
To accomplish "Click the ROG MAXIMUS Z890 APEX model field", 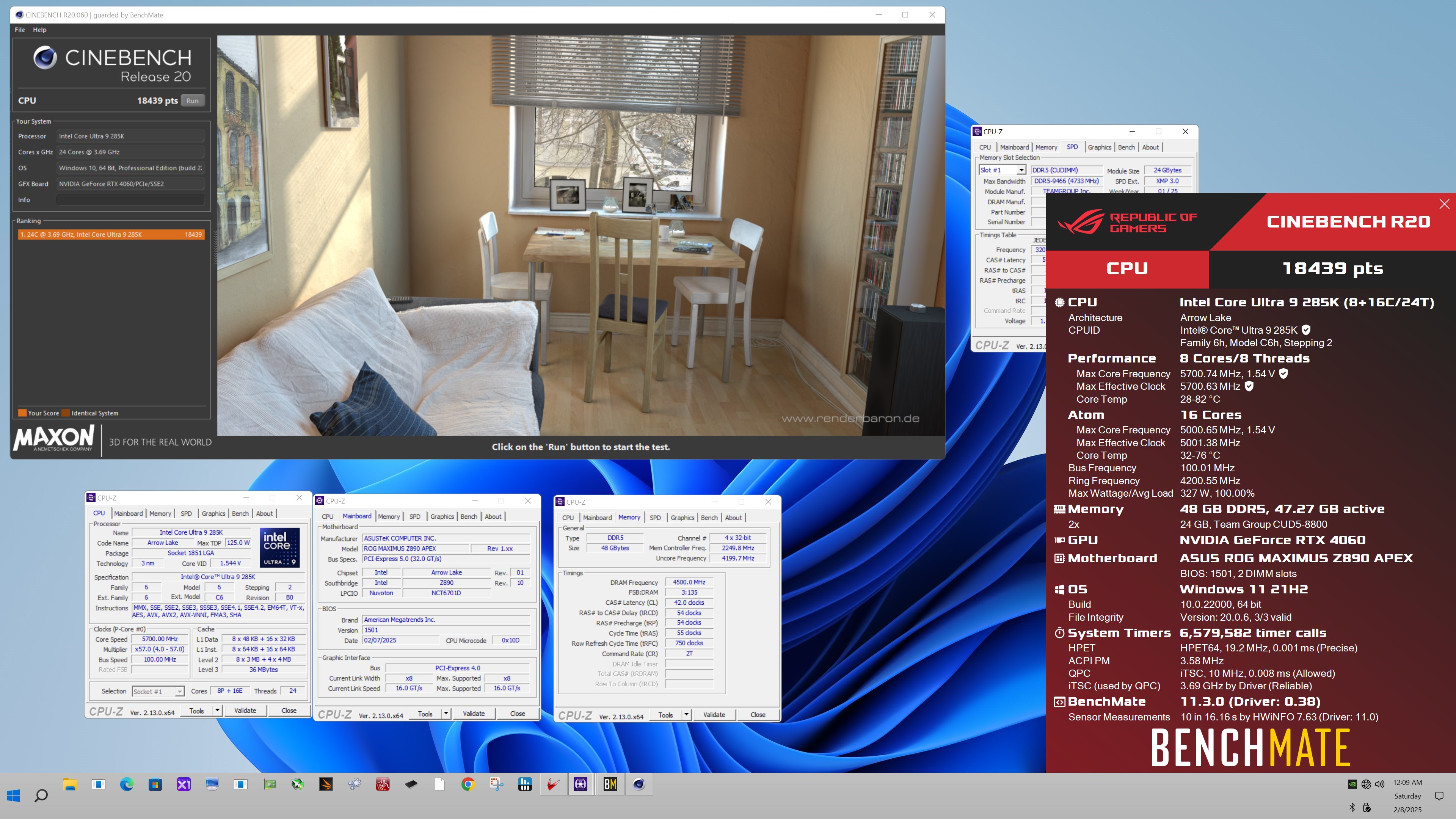I will pyautogui.click(x=416, y=548).
